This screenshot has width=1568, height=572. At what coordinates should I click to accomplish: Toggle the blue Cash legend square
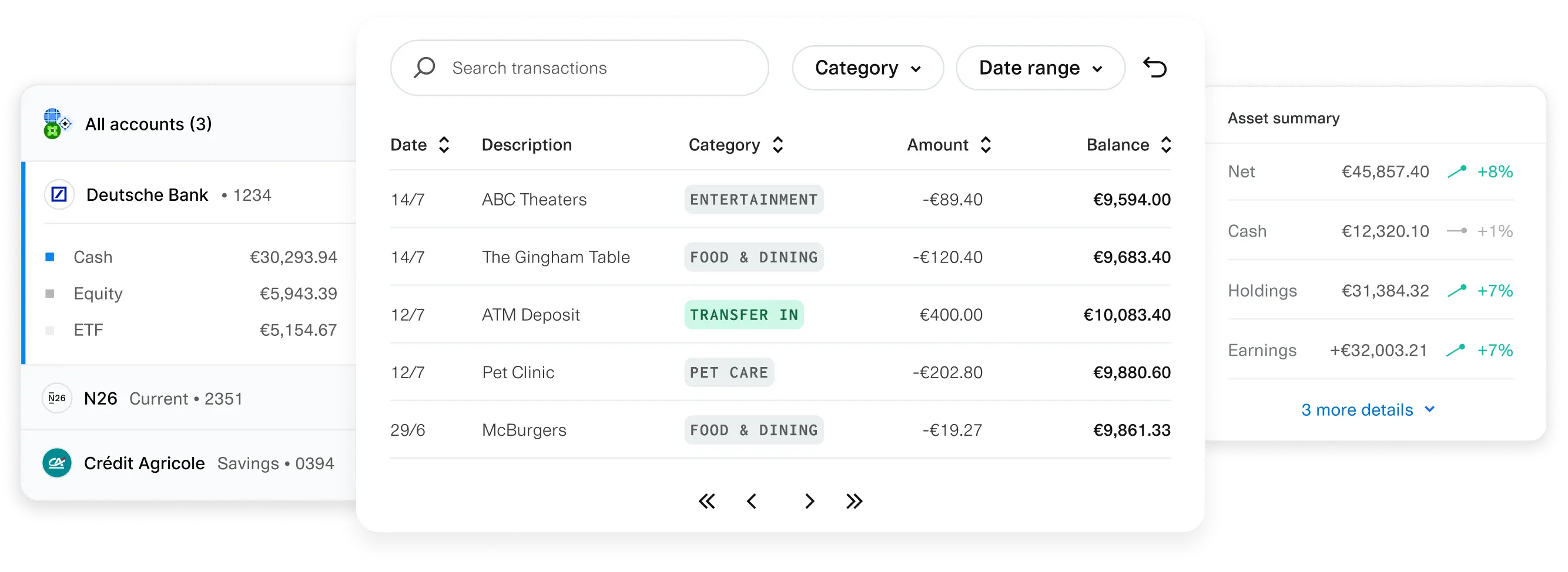click(x=52, y=256)
